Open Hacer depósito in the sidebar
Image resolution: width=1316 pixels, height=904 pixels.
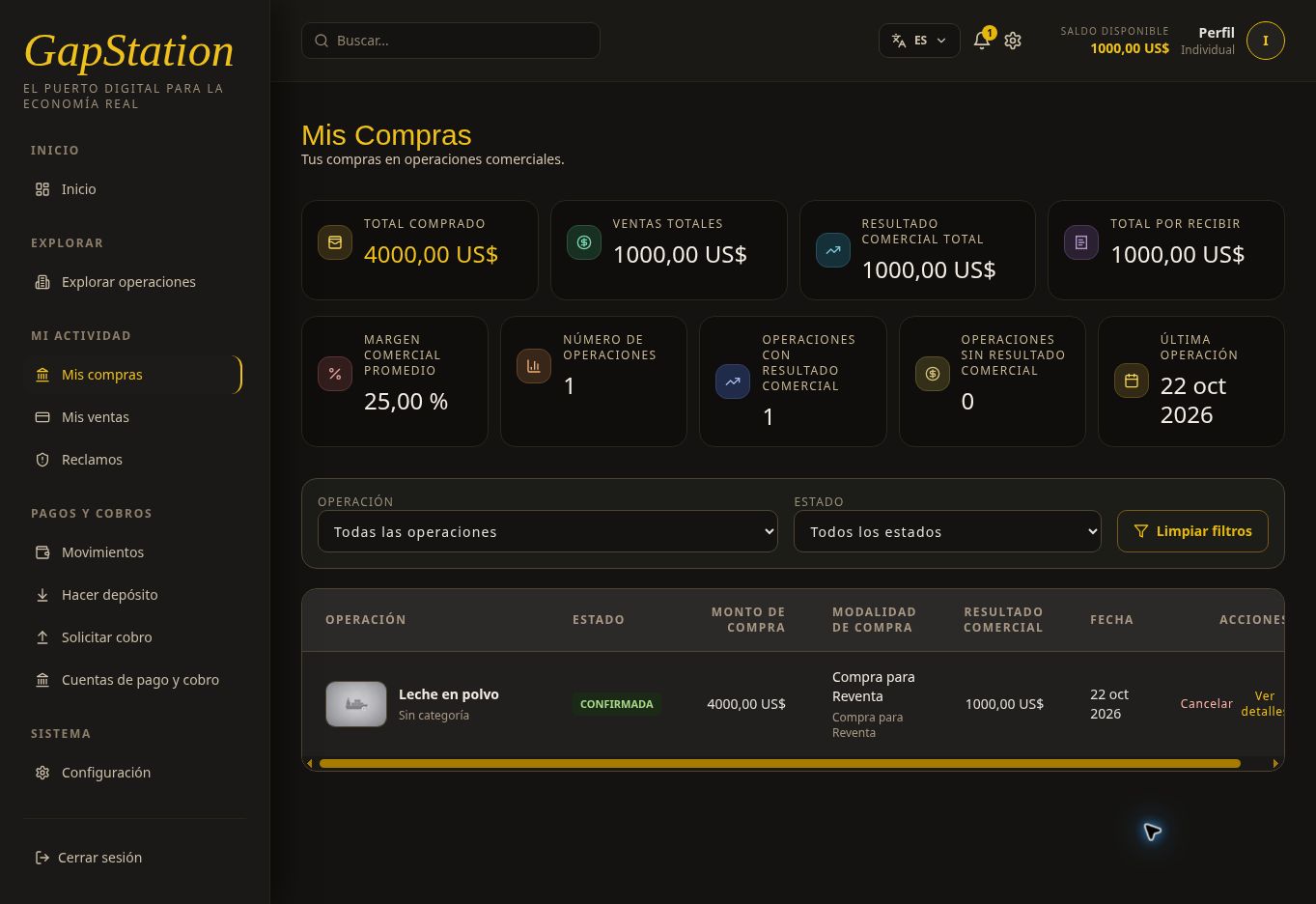[133, 595]
